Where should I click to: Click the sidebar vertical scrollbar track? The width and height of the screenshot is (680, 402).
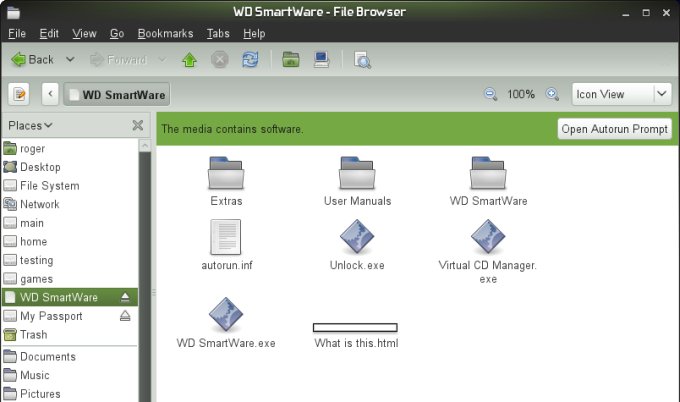click(145, 277)
